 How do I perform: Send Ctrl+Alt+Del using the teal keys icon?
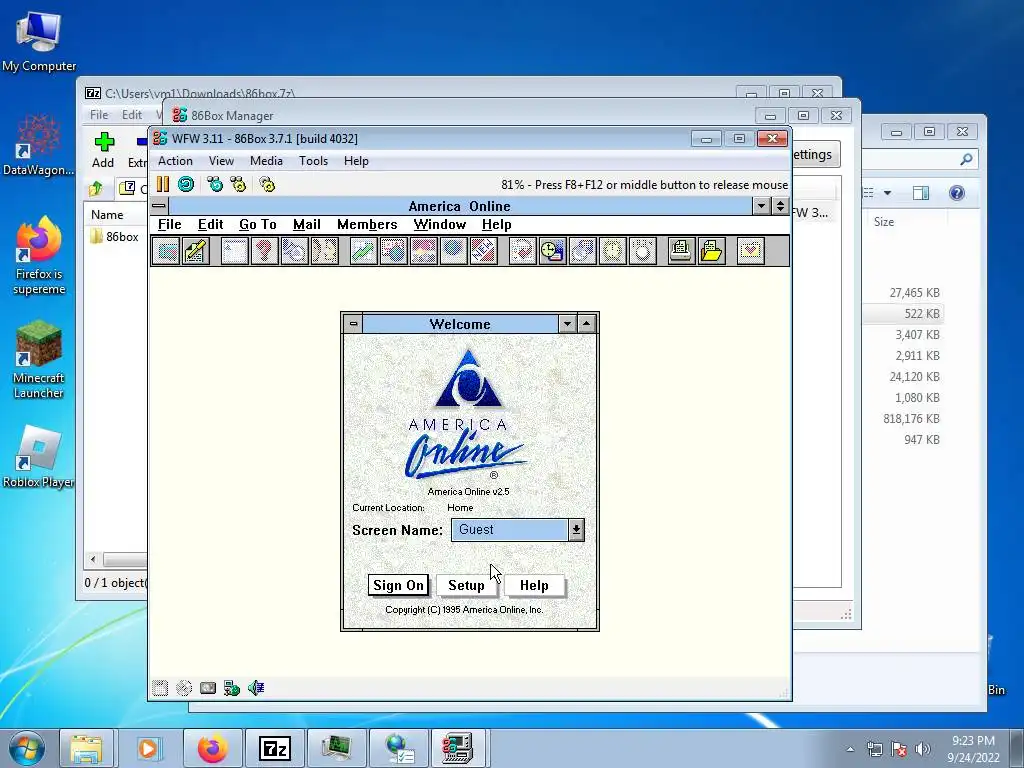click(215, 184)
